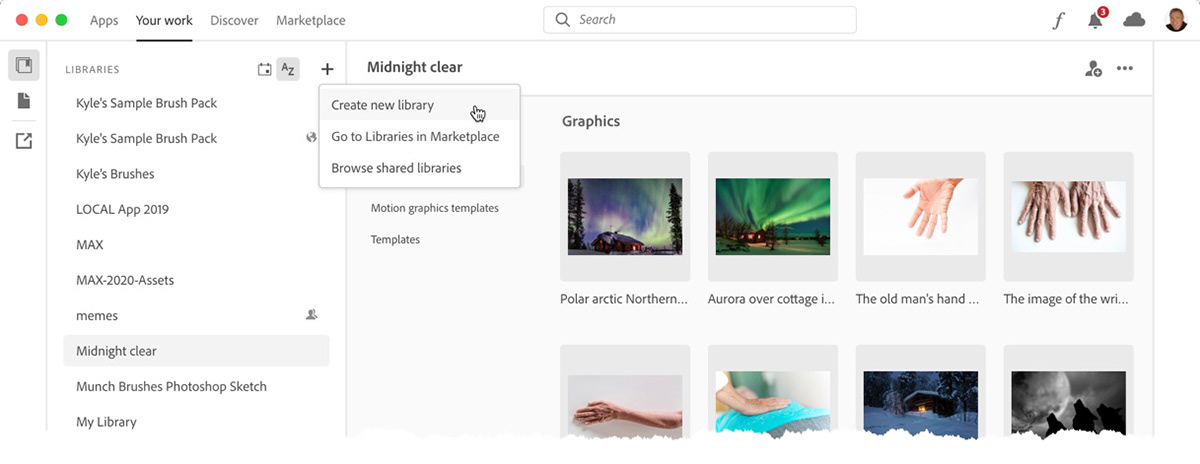
Task: Sort libraries alphabetically with the AZ icon
Action: click(x=288, y=69)
